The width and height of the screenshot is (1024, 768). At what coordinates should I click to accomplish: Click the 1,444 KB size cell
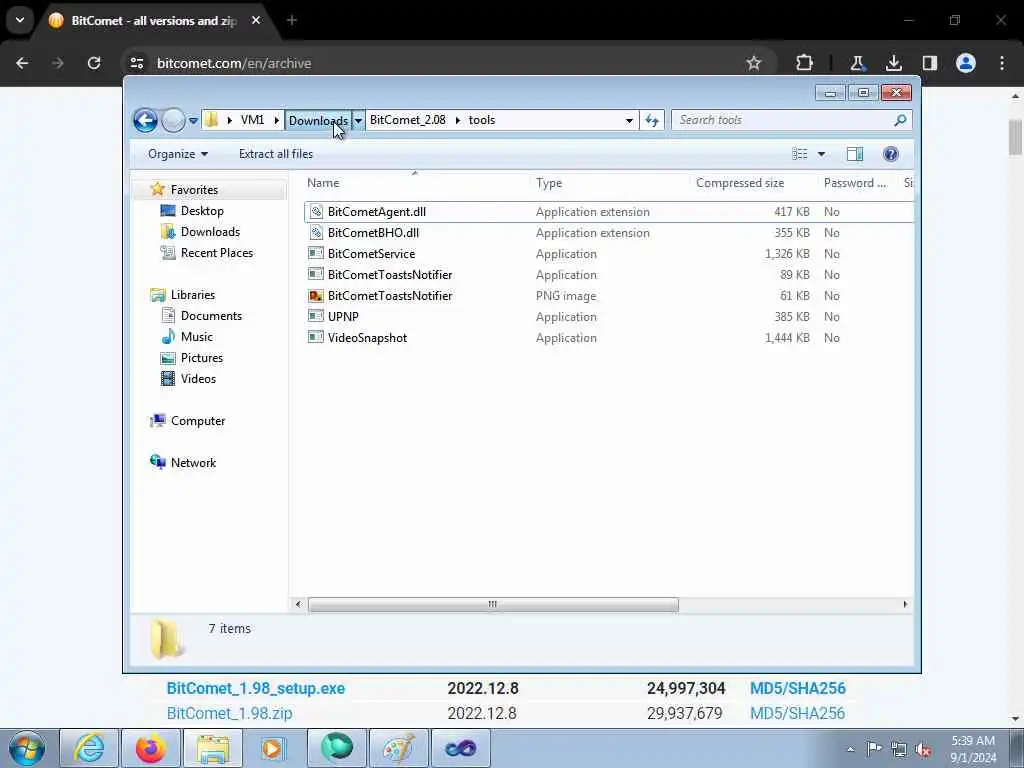click(x=787, y=338)
